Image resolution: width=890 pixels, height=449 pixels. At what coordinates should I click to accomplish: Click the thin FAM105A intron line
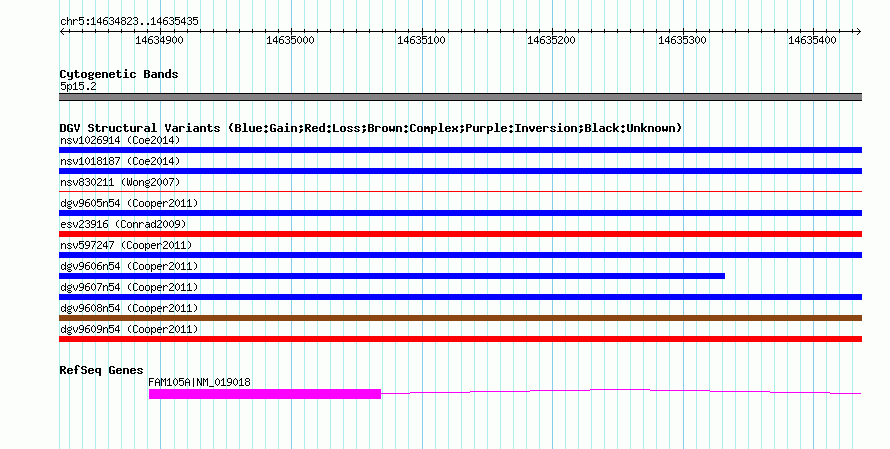click(x=622, y=392)
